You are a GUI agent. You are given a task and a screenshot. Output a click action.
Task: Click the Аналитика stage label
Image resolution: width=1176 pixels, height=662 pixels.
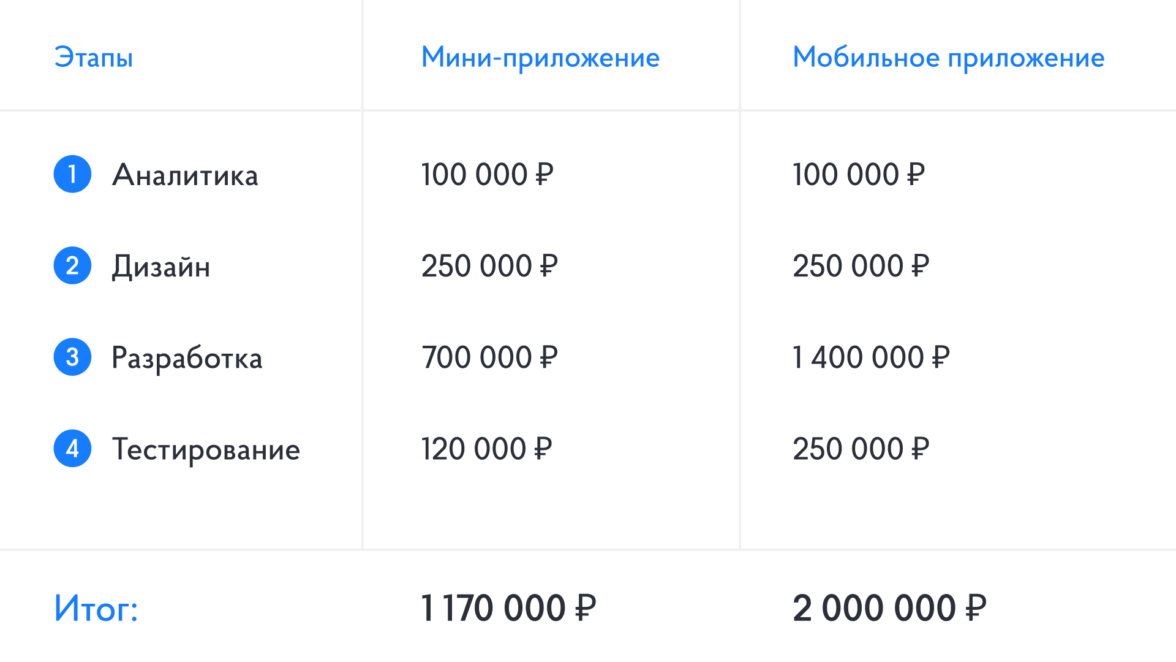[x=185, y=175]
